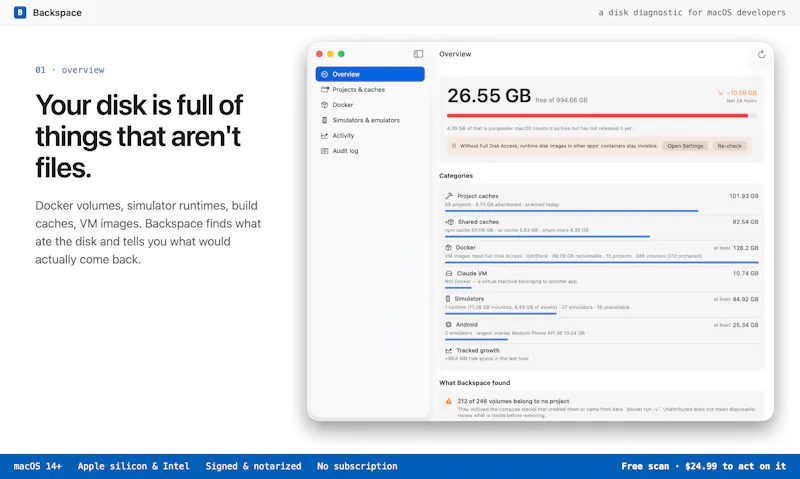Click the Tracked growth chart icon
This screenshot has width=800, height=479.
point(449,350)
